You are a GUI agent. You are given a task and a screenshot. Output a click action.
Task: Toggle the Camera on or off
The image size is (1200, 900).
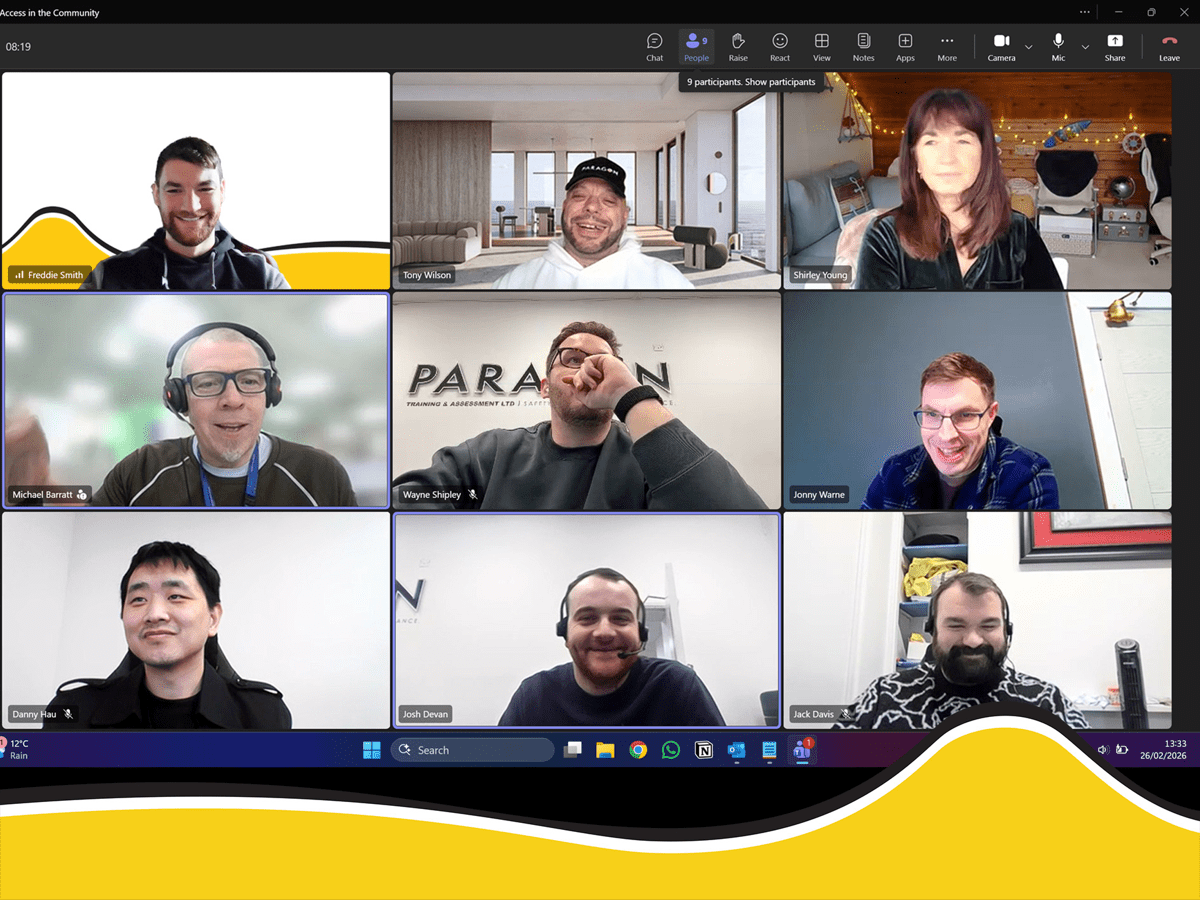point(1001,46)
